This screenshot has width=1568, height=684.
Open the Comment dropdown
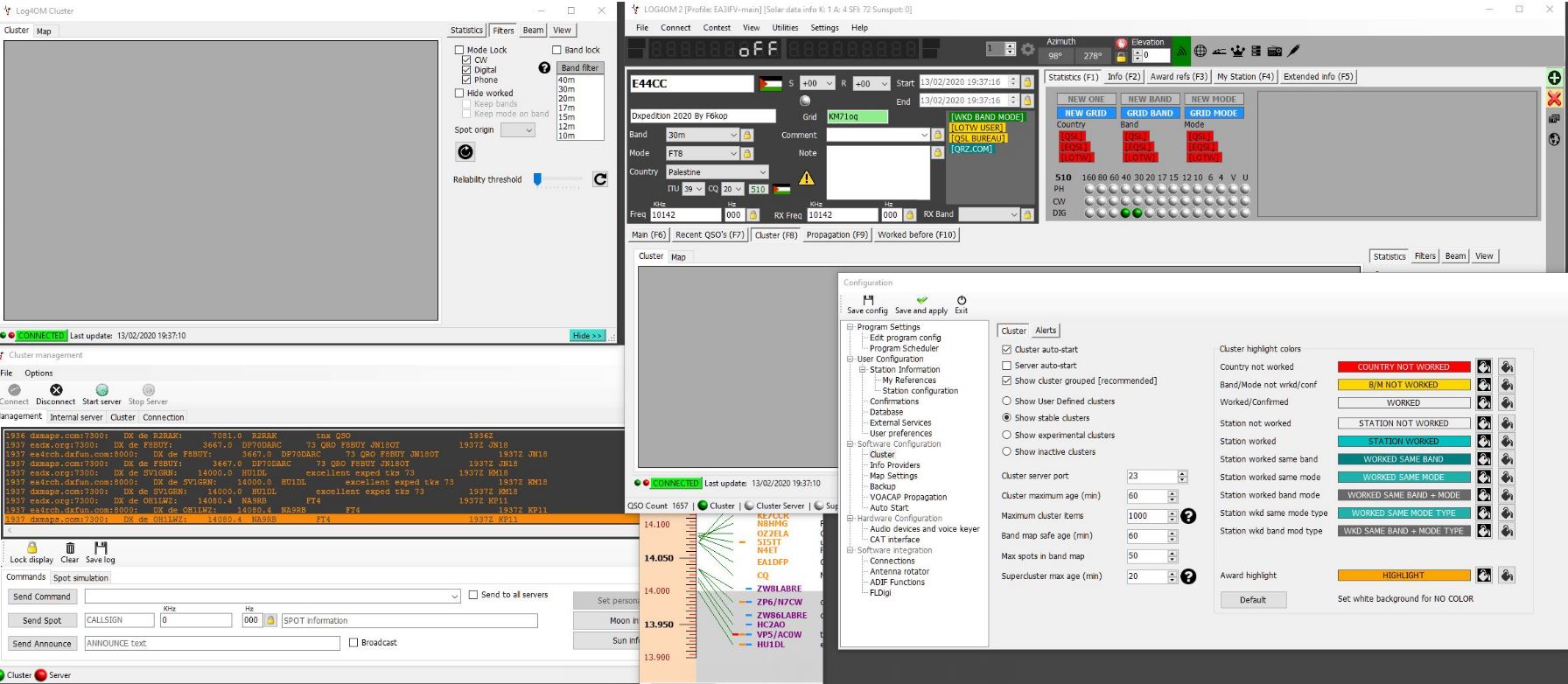[x=878, y=135]
